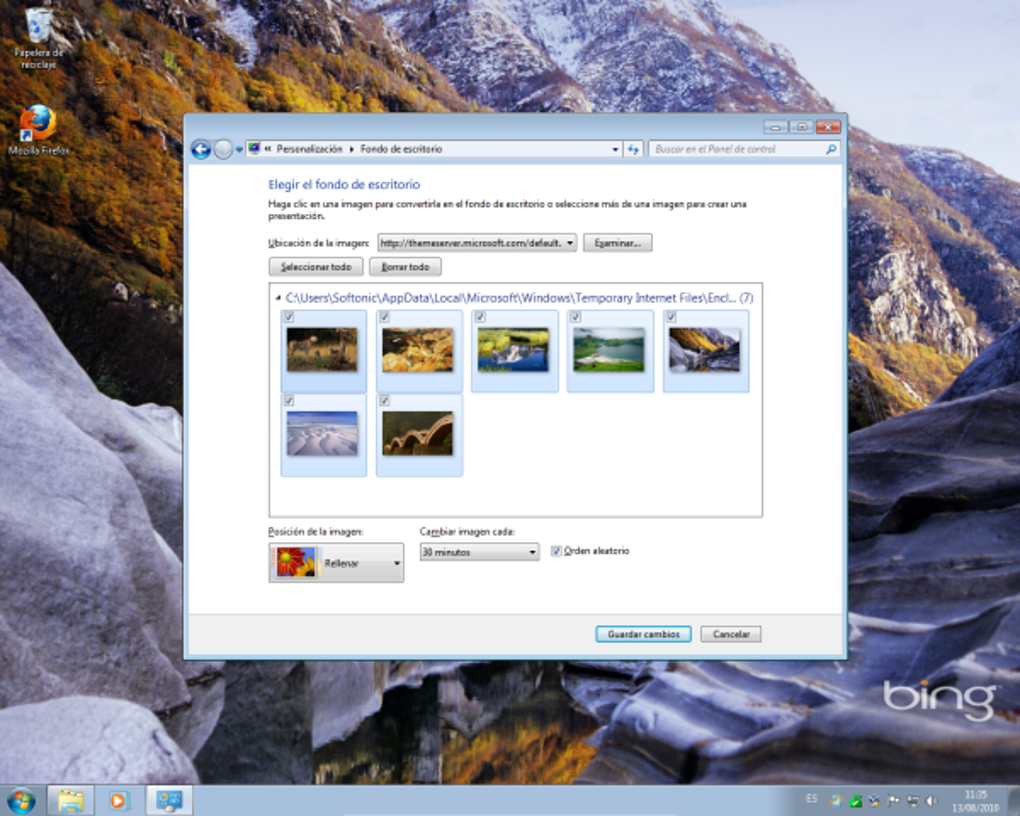
Task: Click the refresh icon beside the address bar
Action: [632, 148]
